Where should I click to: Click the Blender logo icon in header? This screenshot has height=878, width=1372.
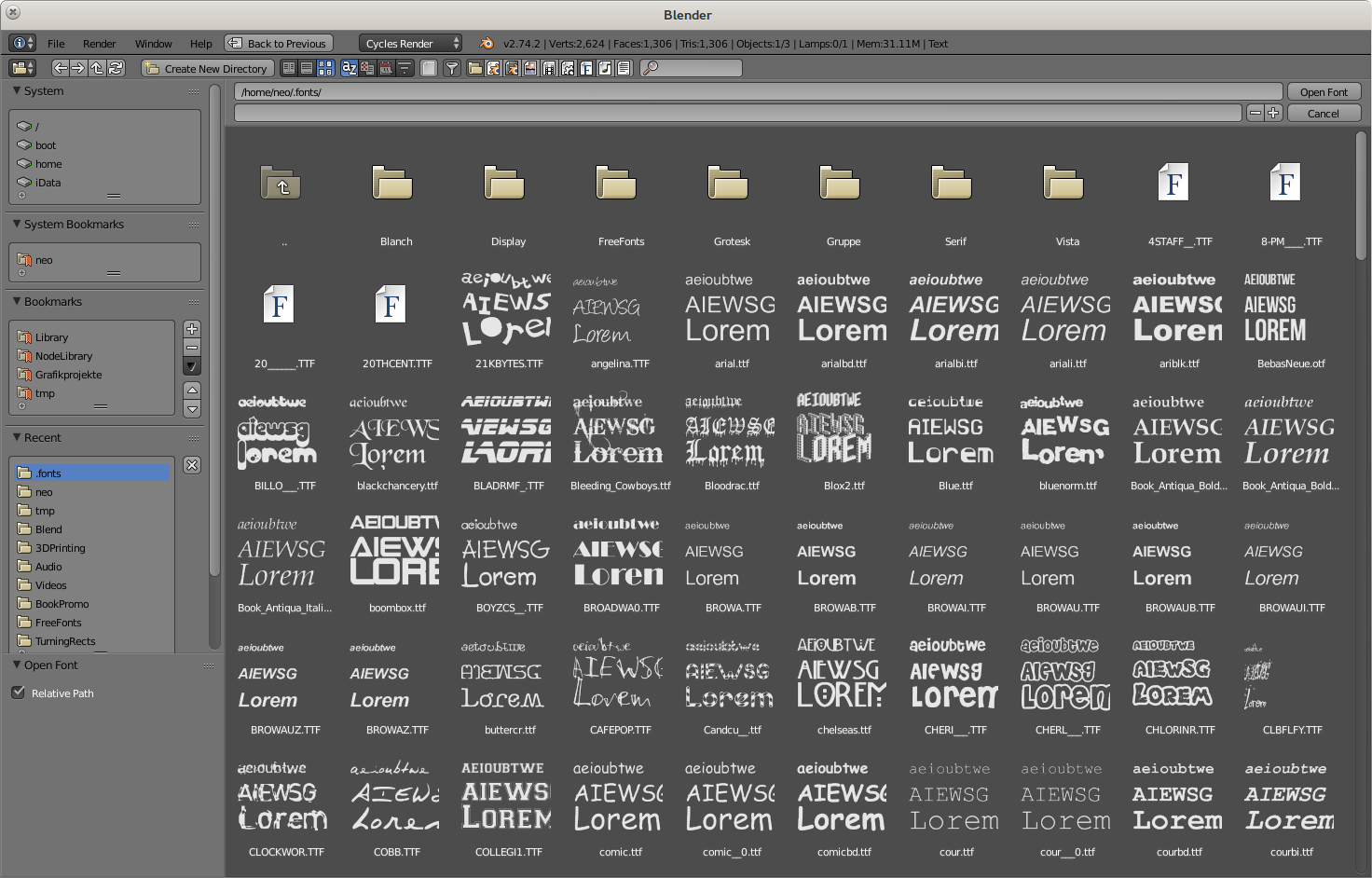(487, 43)
